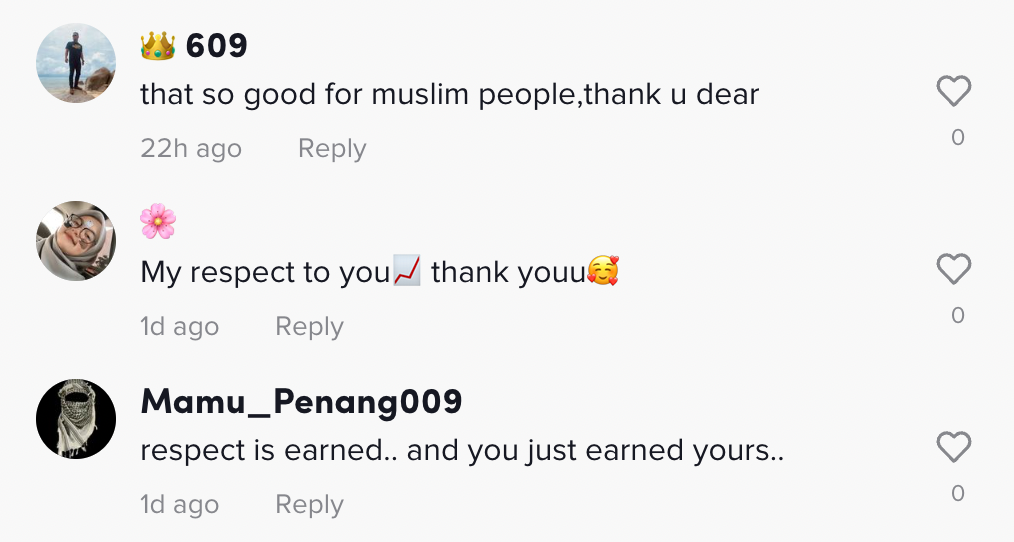Reply to the "respect is earned" comment
This screenshot has width=1014, height=542.
click(x=309, y=505)
